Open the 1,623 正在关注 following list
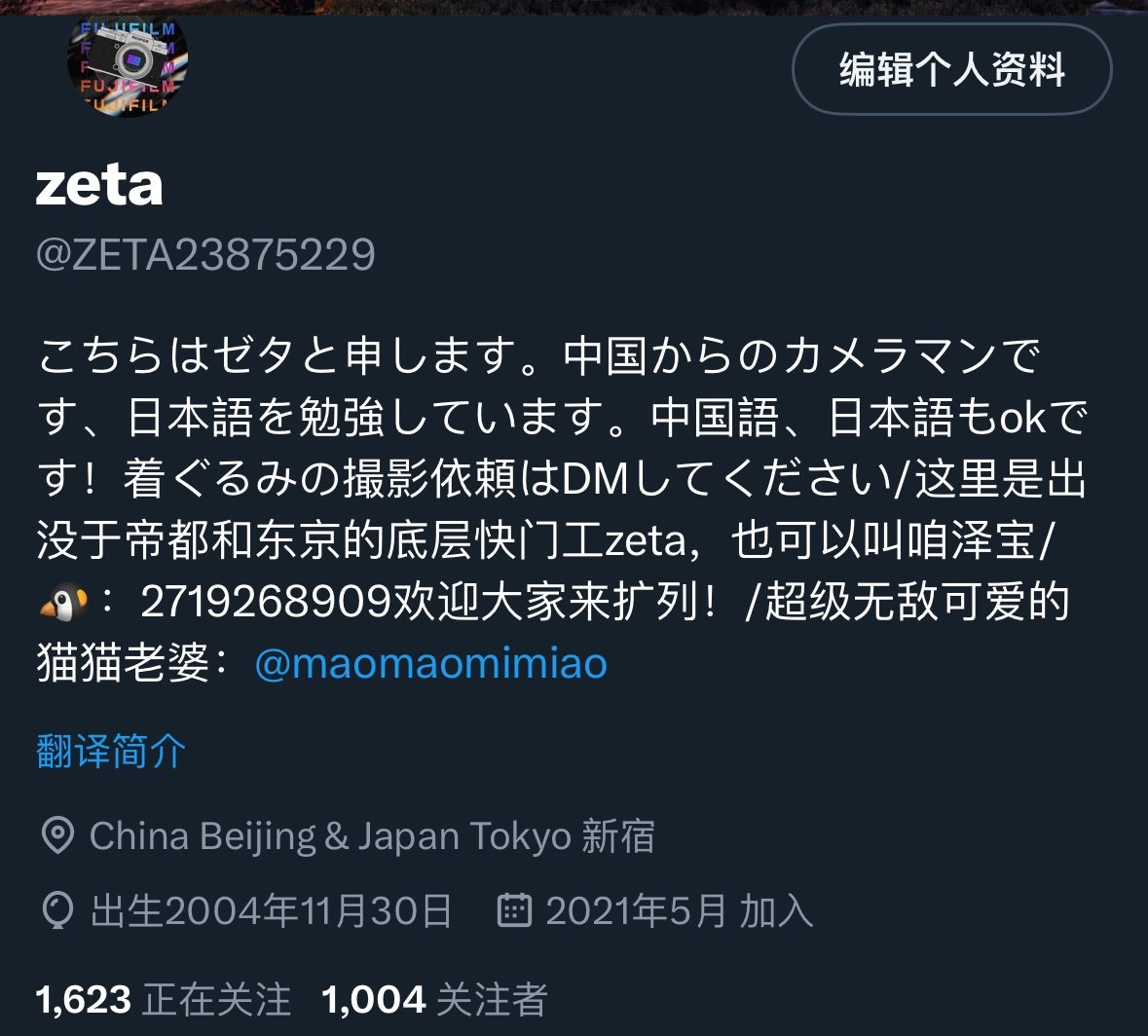The image size is (1148, 1036). (164, 999)
